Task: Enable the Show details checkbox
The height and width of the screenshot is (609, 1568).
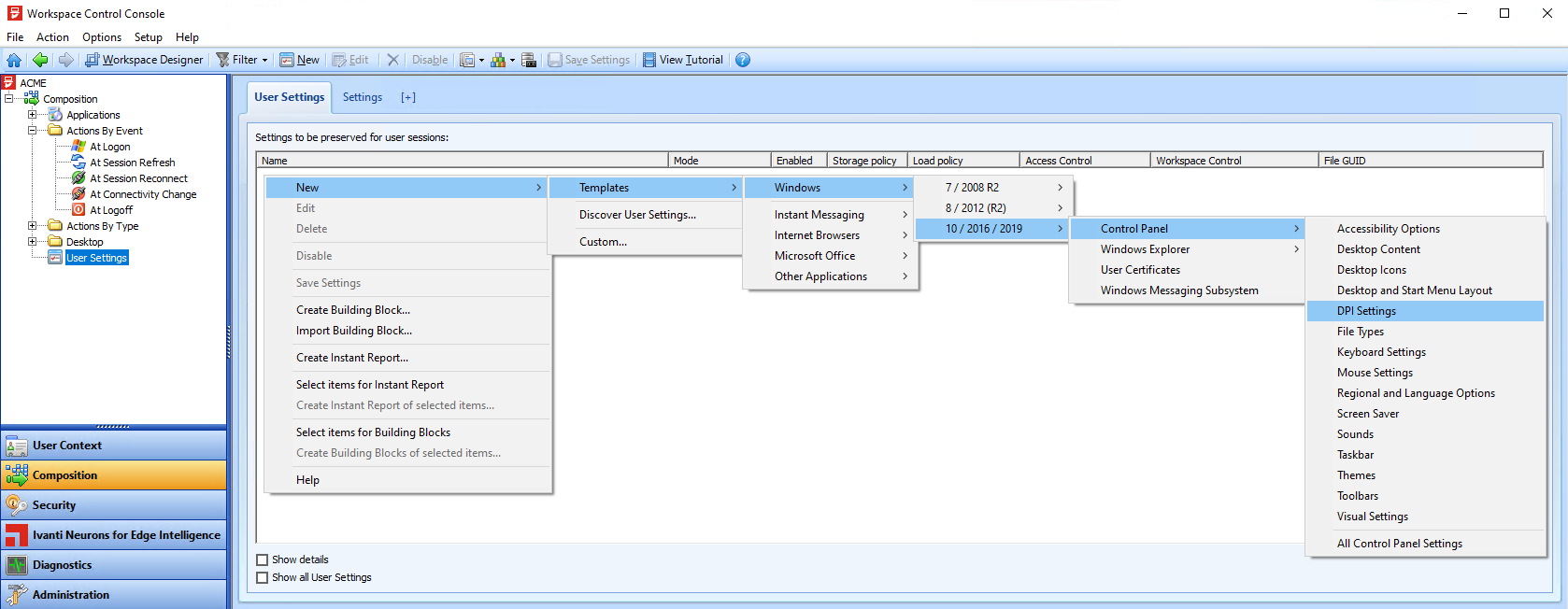Action: pos(263,560)
